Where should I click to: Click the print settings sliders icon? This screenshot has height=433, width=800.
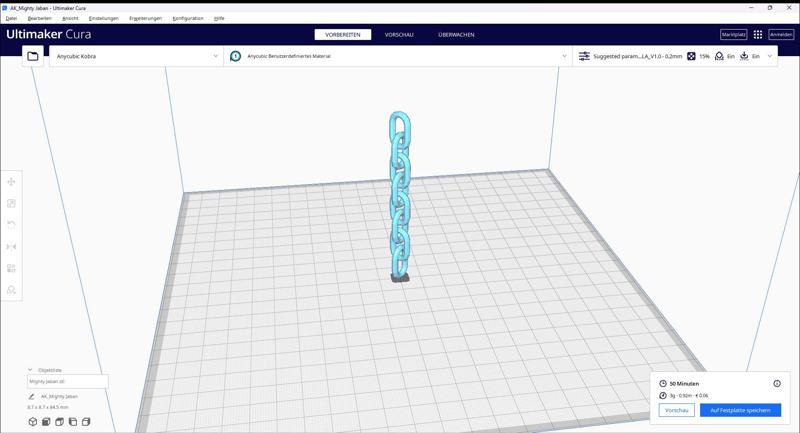coord(584,56)
